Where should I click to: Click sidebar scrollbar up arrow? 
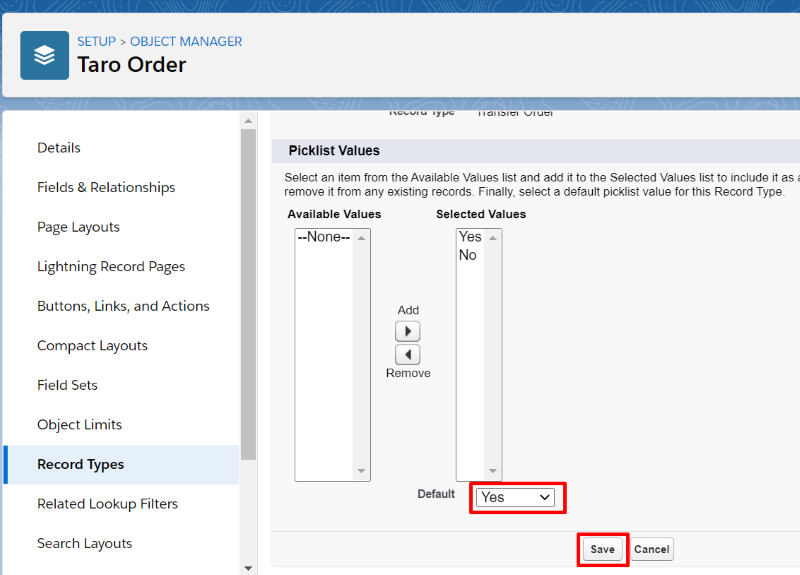(248, 121)
